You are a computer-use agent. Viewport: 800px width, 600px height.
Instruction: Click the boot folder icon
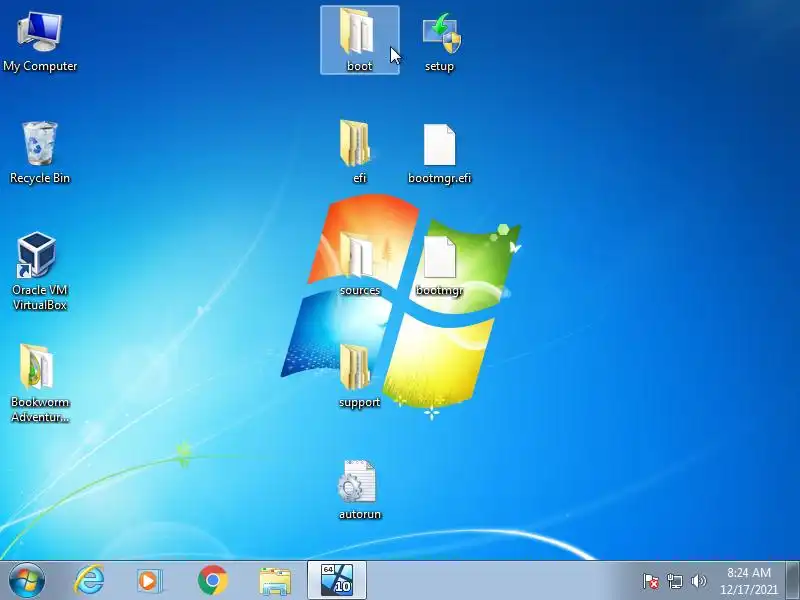pyautogui.click(x=360, y=40)
